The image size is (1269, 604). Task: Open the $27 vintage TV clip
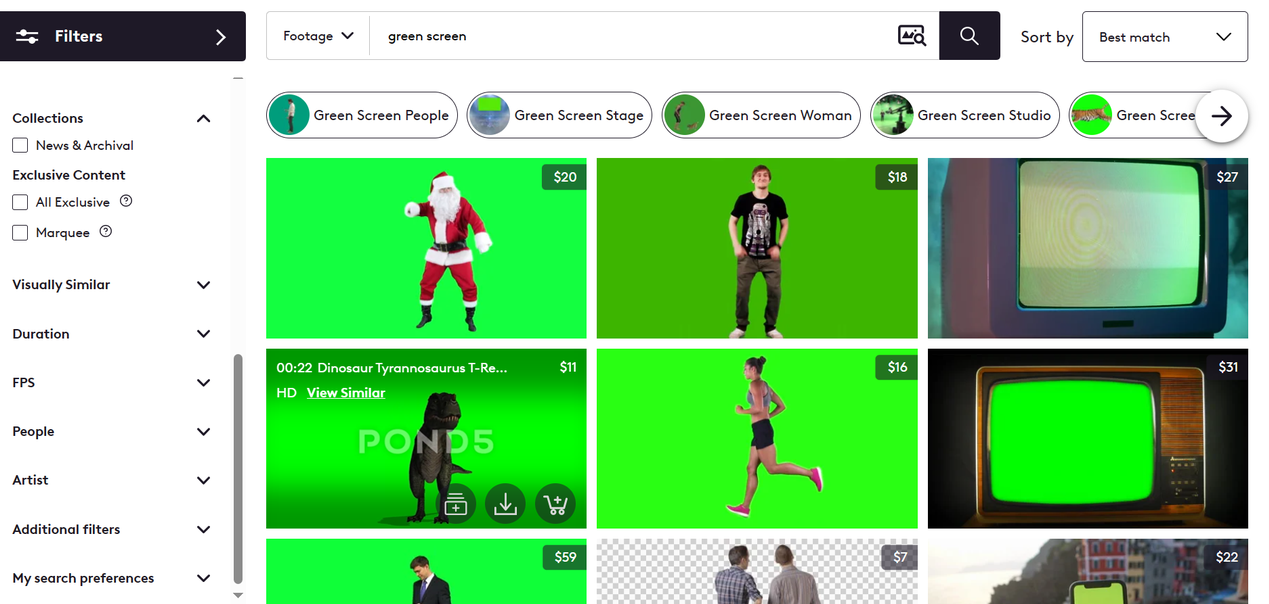point(1088,248)
